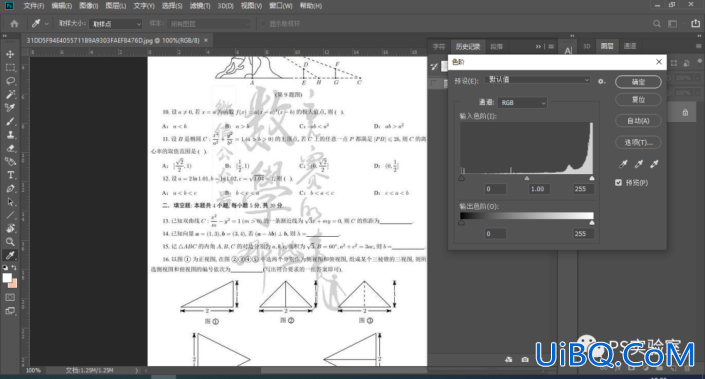Open the workspace switcher icon
705x379 pixels.
coord(673,23)
